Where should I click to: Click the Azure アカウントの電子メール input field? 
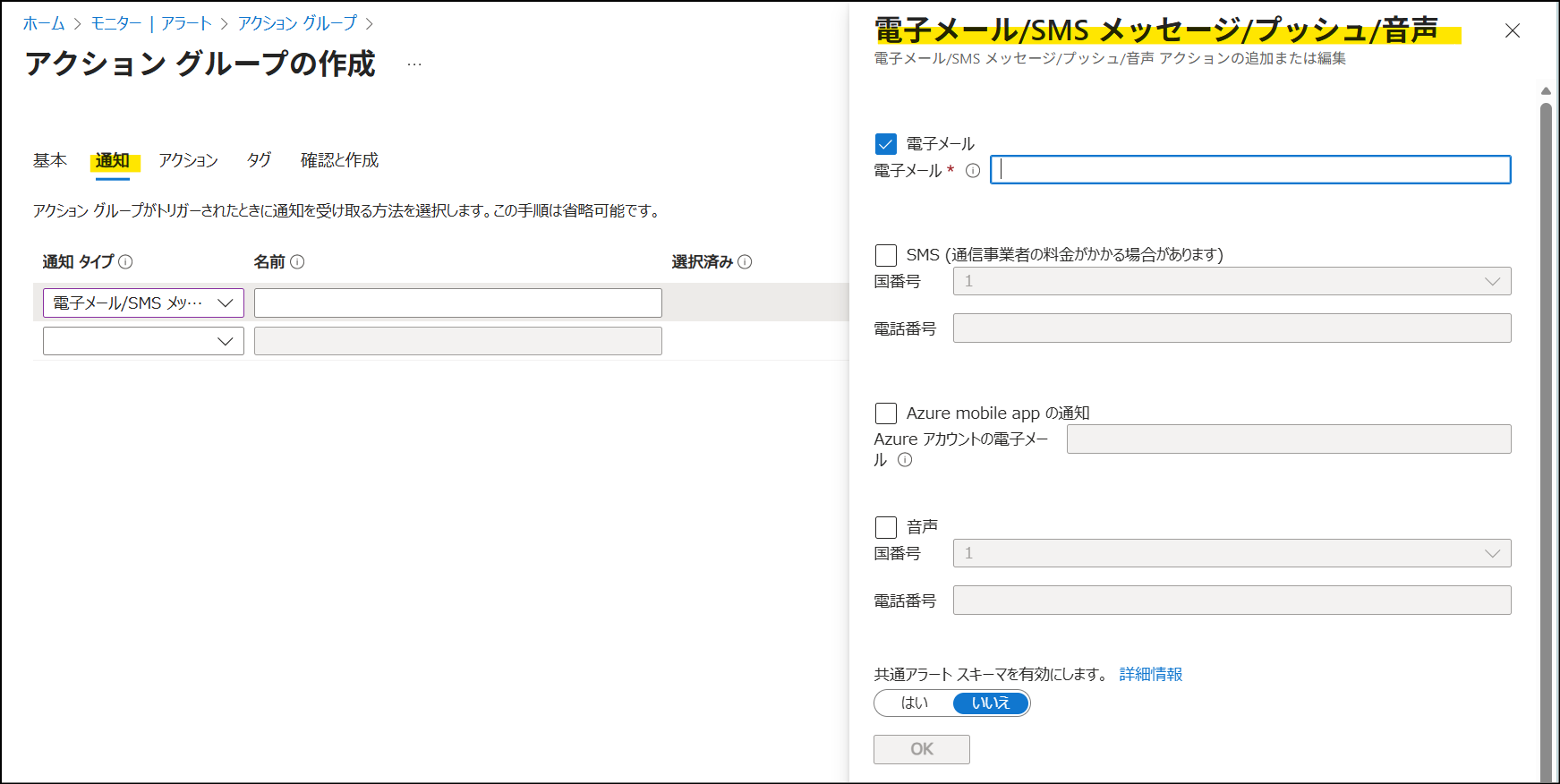click(x=1289, y=439)
